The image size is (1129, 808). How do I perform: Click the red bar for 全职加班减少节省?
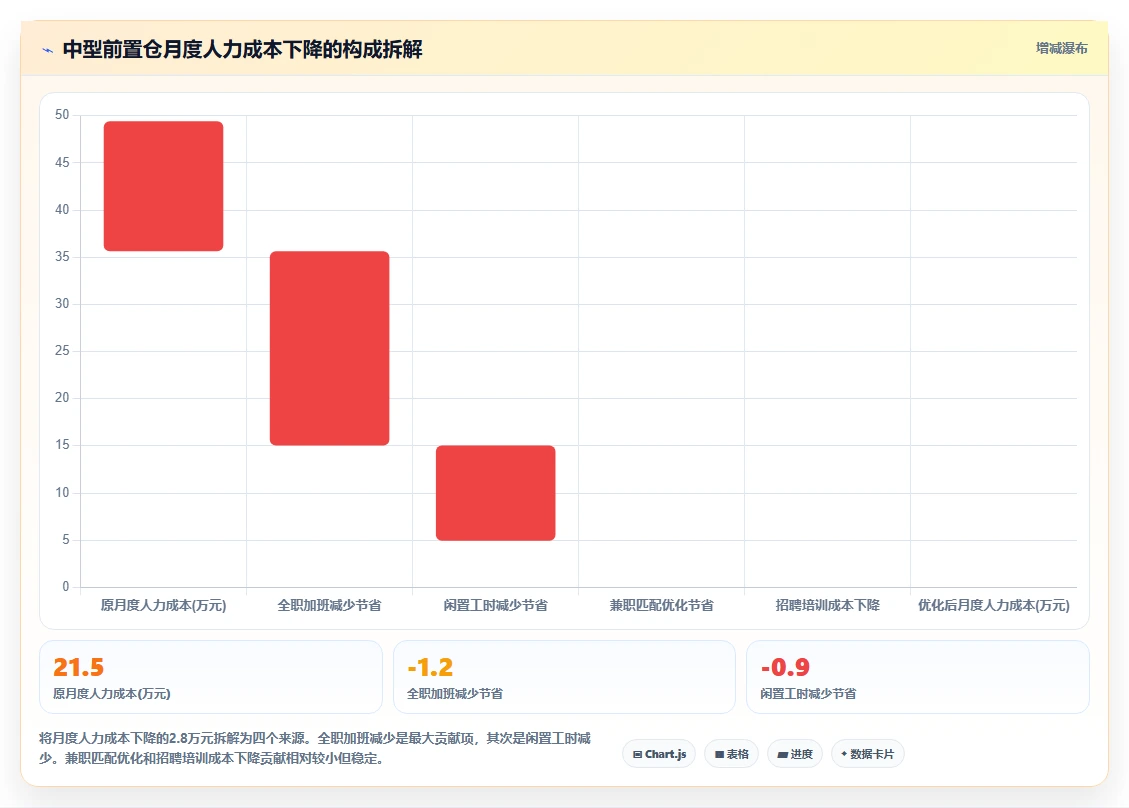tap(330, 349)
